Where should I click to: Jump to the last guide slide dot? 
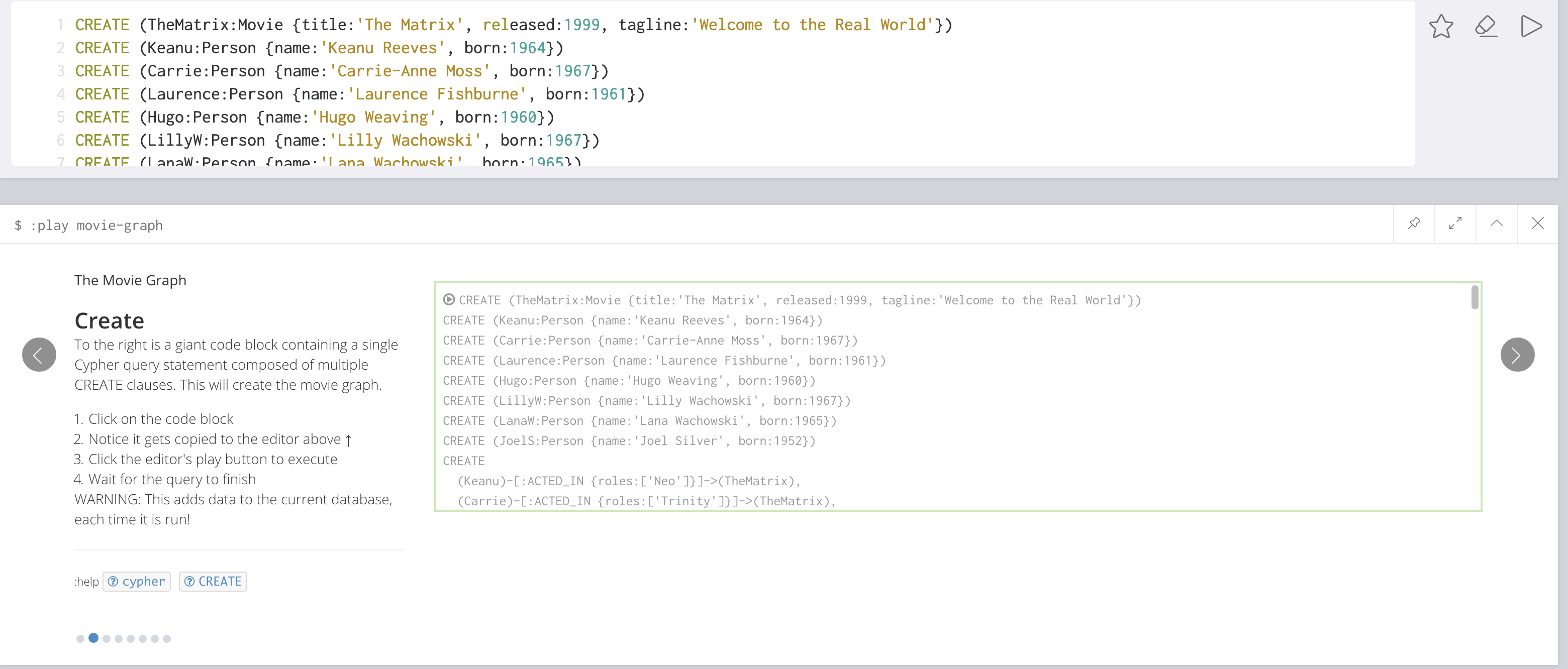pyautogui.click(x=167, y=638)
